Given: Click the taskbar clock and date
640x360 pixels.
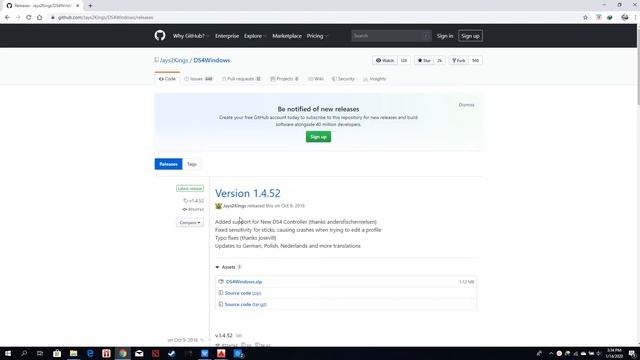Looking at the screenshot, I should (x=613, y=353).
